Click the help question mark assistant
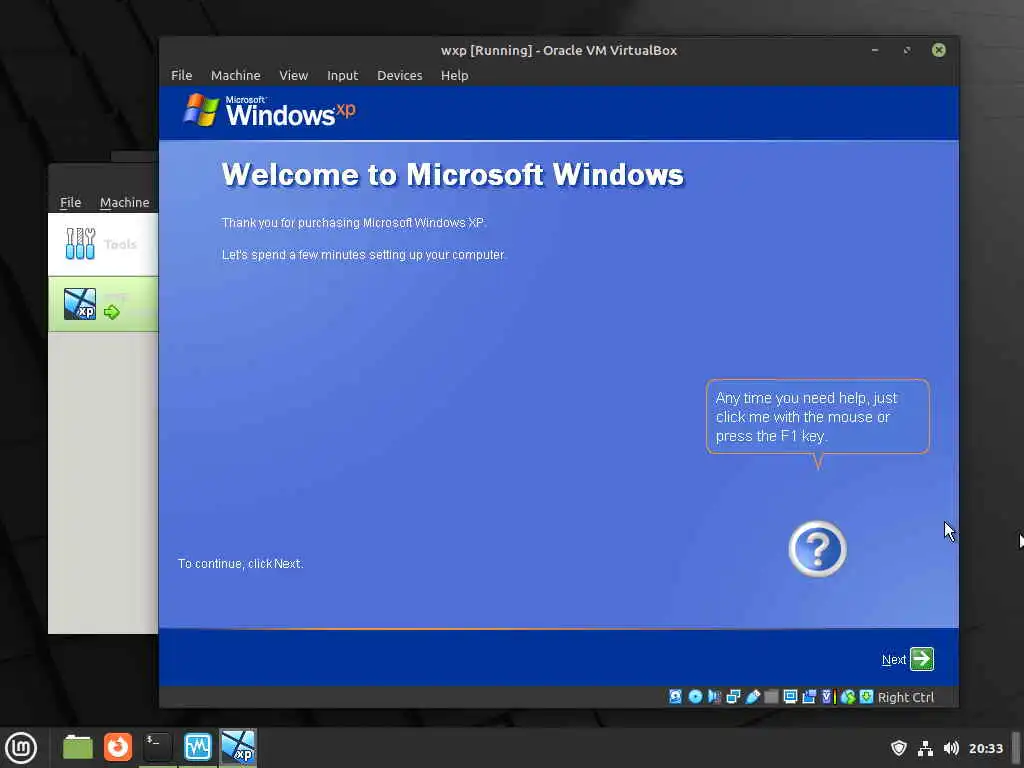 pos(817,549)
